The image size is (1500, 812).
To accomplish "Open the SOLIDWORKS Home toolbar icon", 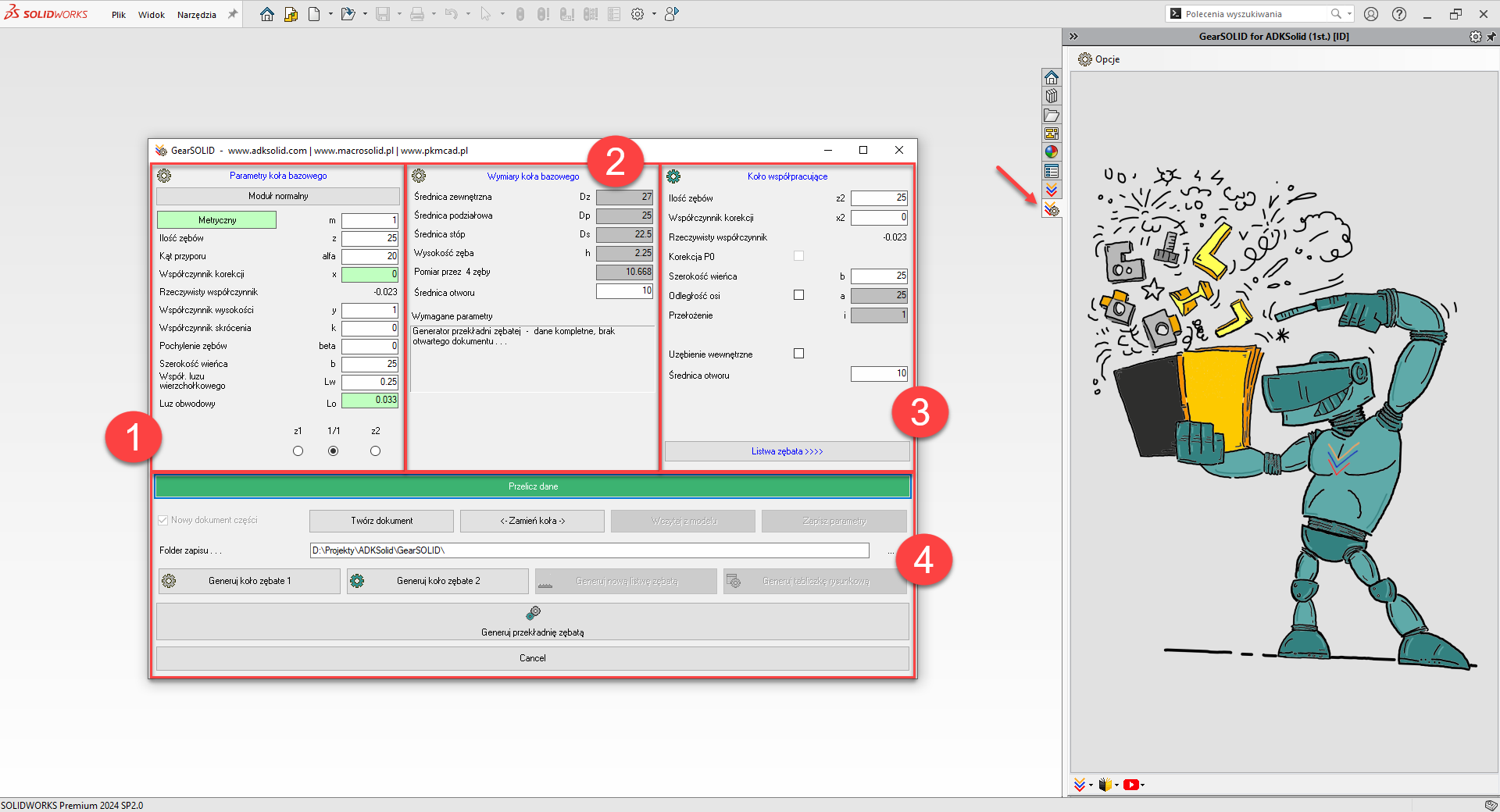I will pos(267,14).
